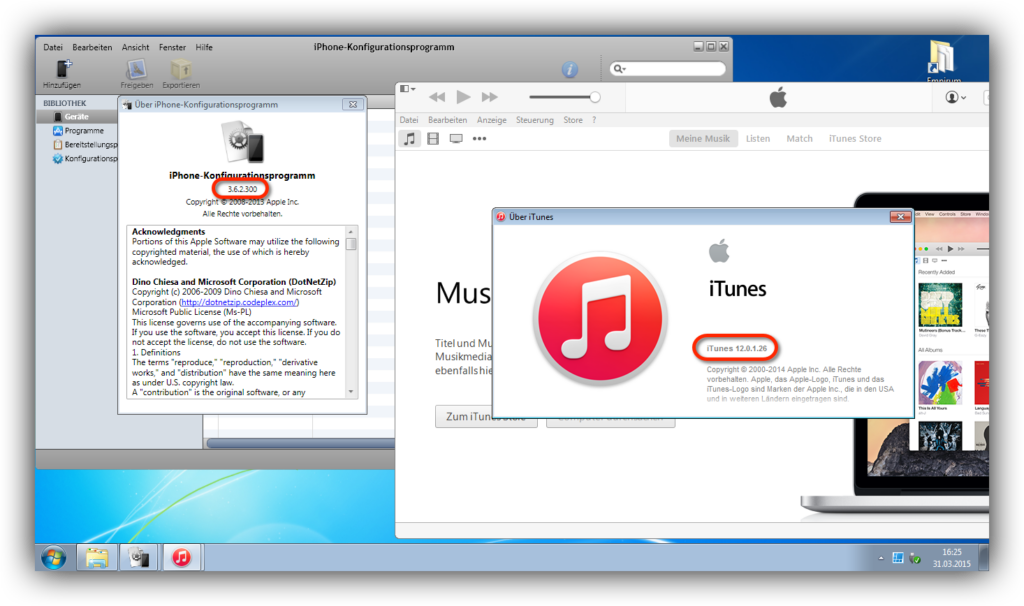Click iPhone-Konfigurationsprogramm taskbar icon
The height and width of the screenshot is (606, 1024).
[138, 558]
